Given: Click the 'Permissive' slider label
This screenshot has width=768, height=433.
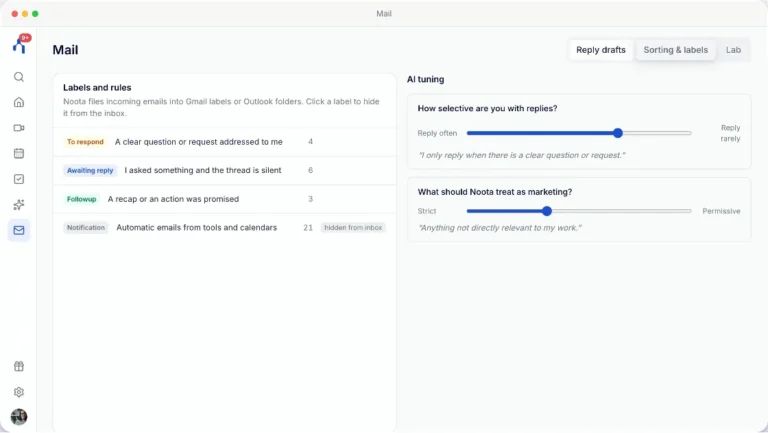Looking at the screenshot, I should coord(721,211).
